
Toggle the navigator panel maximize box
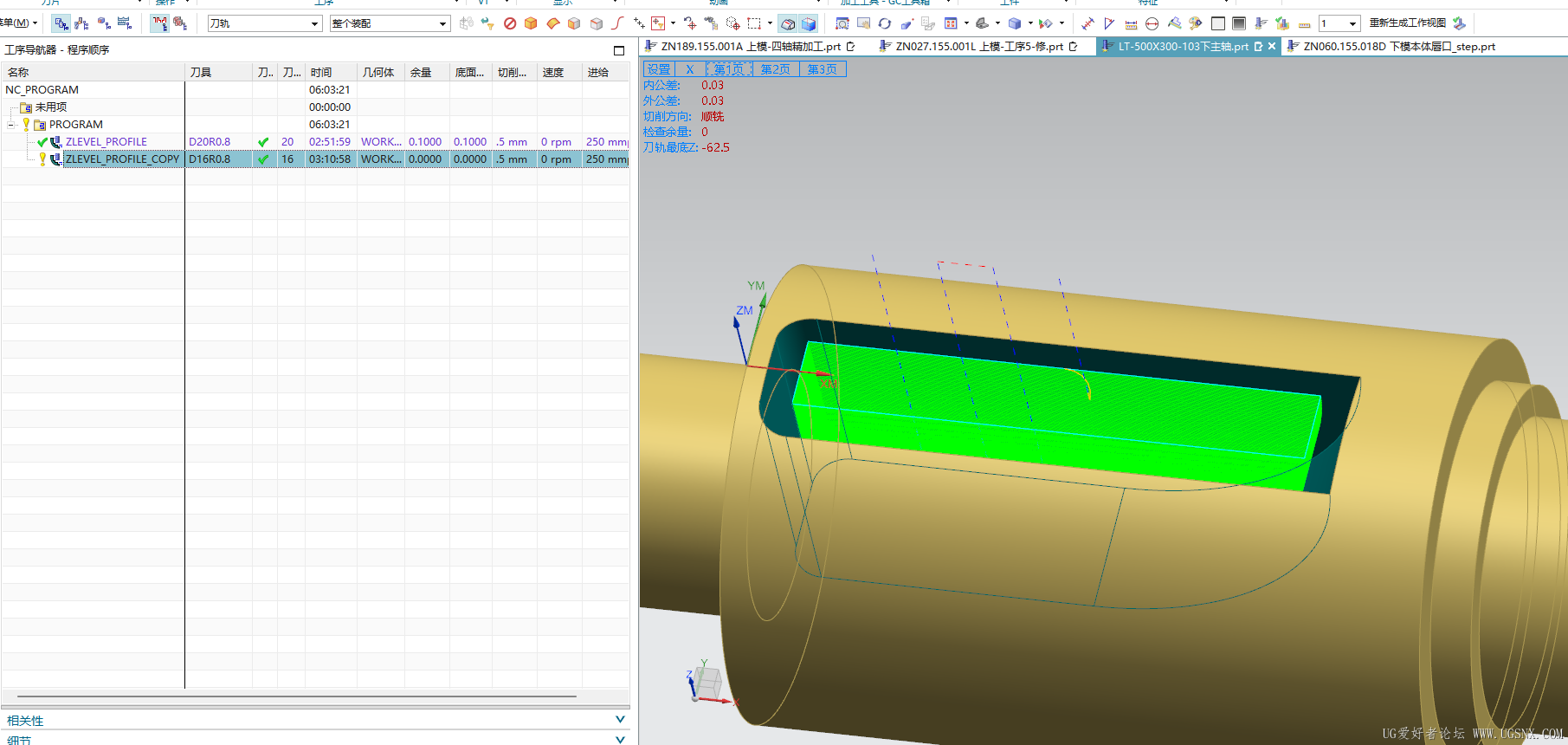tap(619, 50)
